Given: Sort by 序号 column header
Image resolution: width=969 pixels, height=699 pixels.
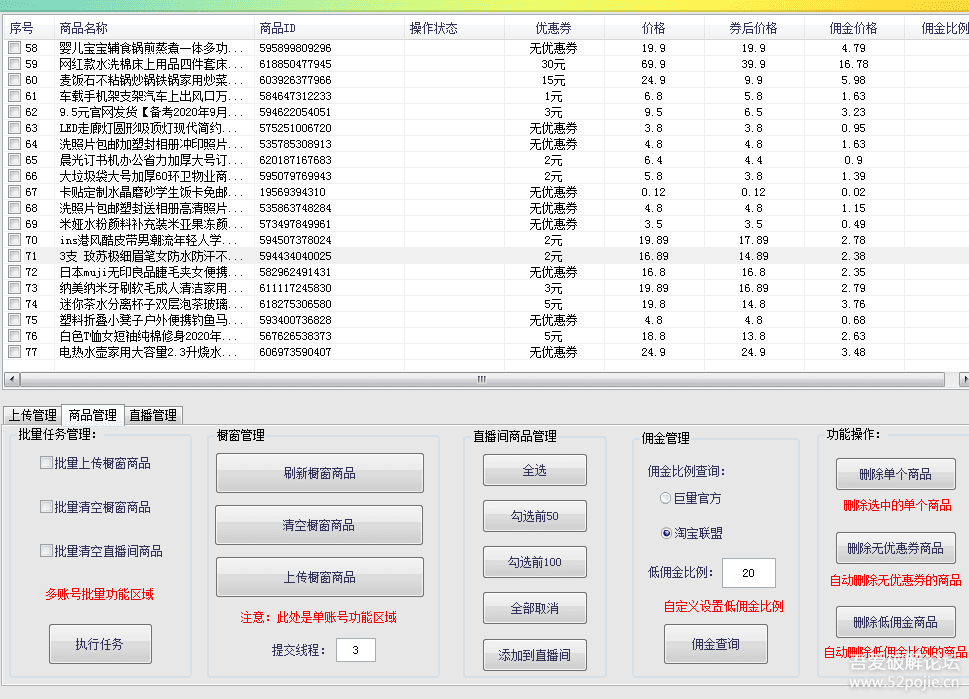Looking at the screenshot, I should click(x=29, y=28).
